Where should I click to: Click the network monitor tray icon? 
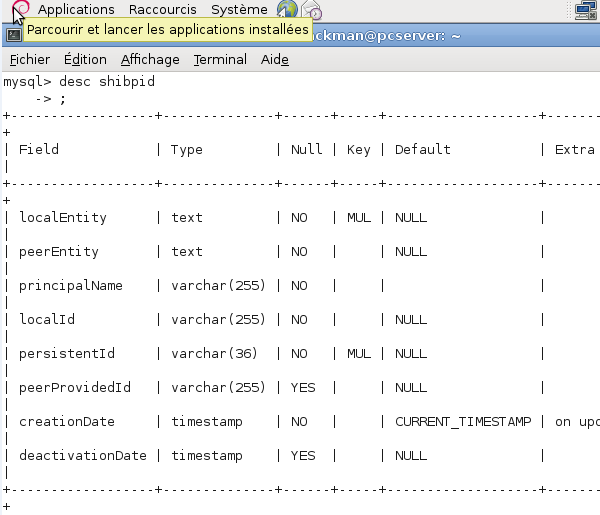(x=589, y=10)
